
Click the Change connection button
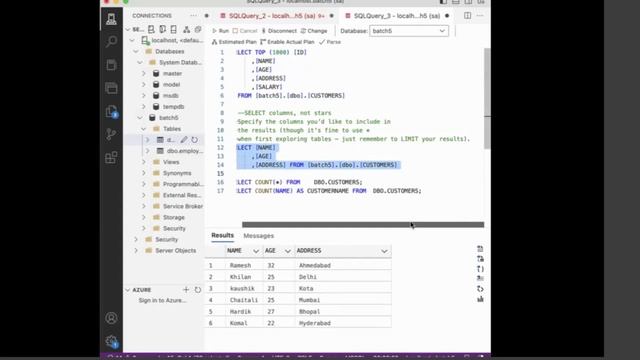(x=314, y=31)
